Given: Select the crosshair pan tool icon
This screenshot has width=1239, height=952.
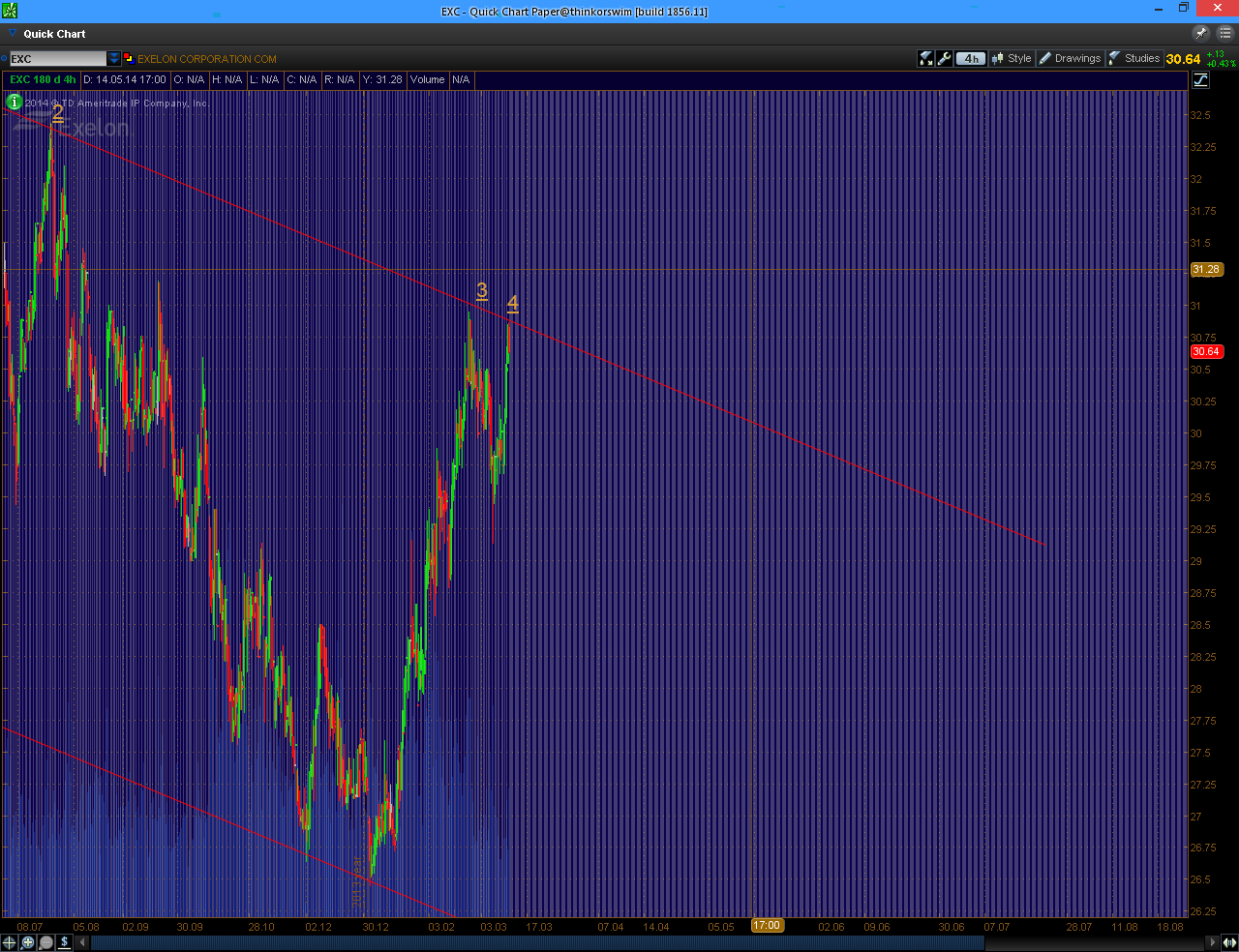Looking at the screenshot, I should tap(10, 942).
